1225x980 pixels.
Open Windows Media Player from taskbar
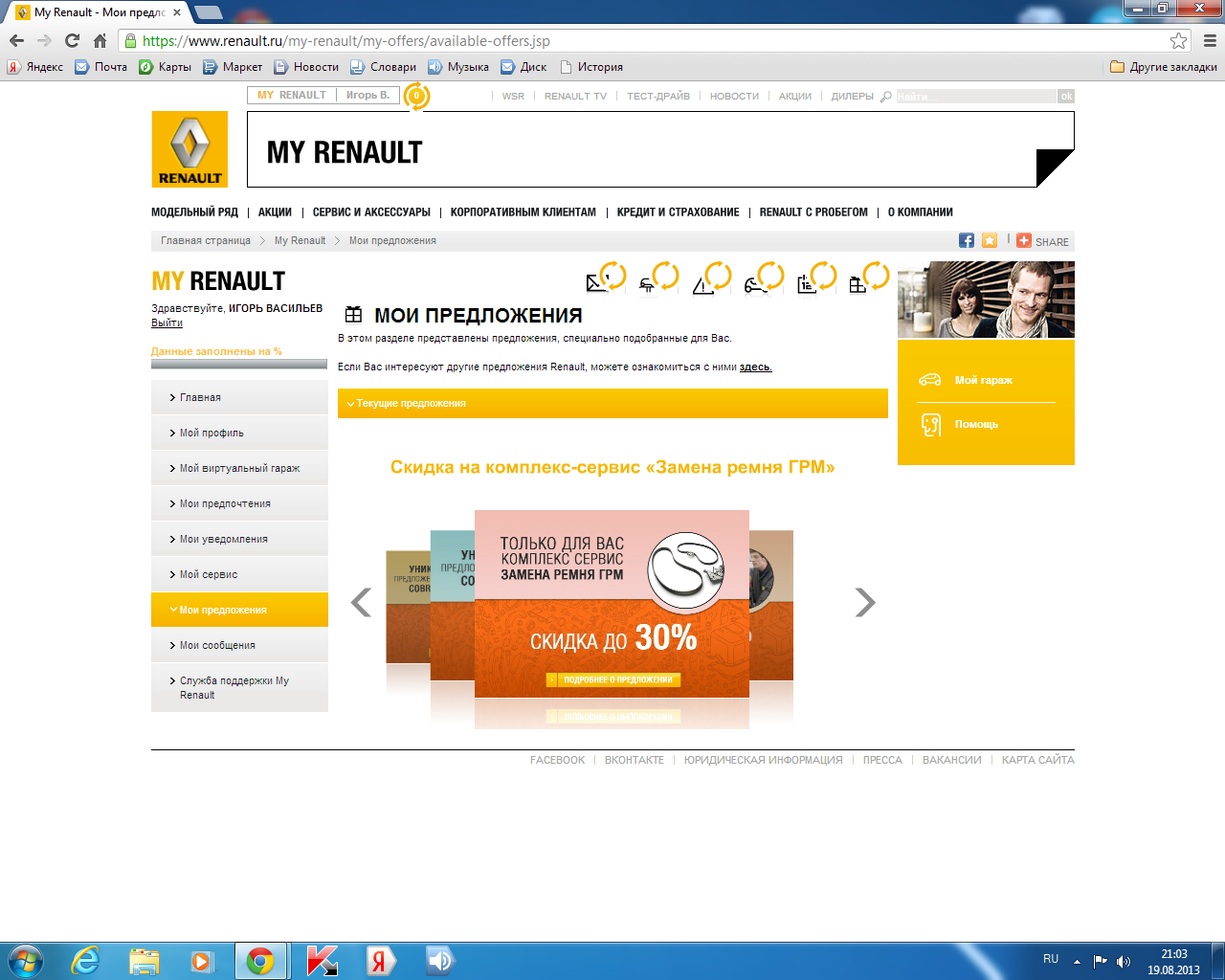(x=202, y=961)
